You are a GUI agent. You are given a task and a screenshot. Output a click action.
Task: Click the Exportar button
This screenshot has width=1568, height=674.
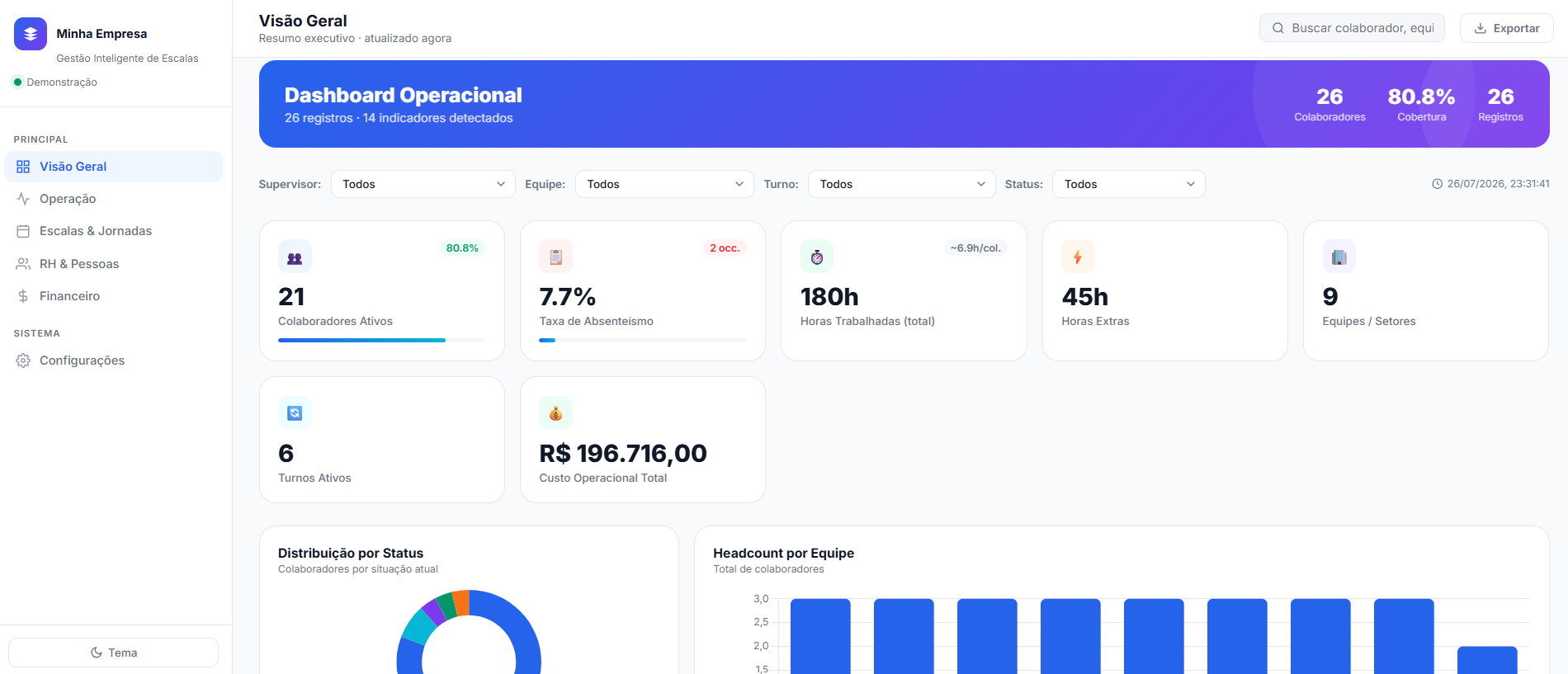point(1507,28)
